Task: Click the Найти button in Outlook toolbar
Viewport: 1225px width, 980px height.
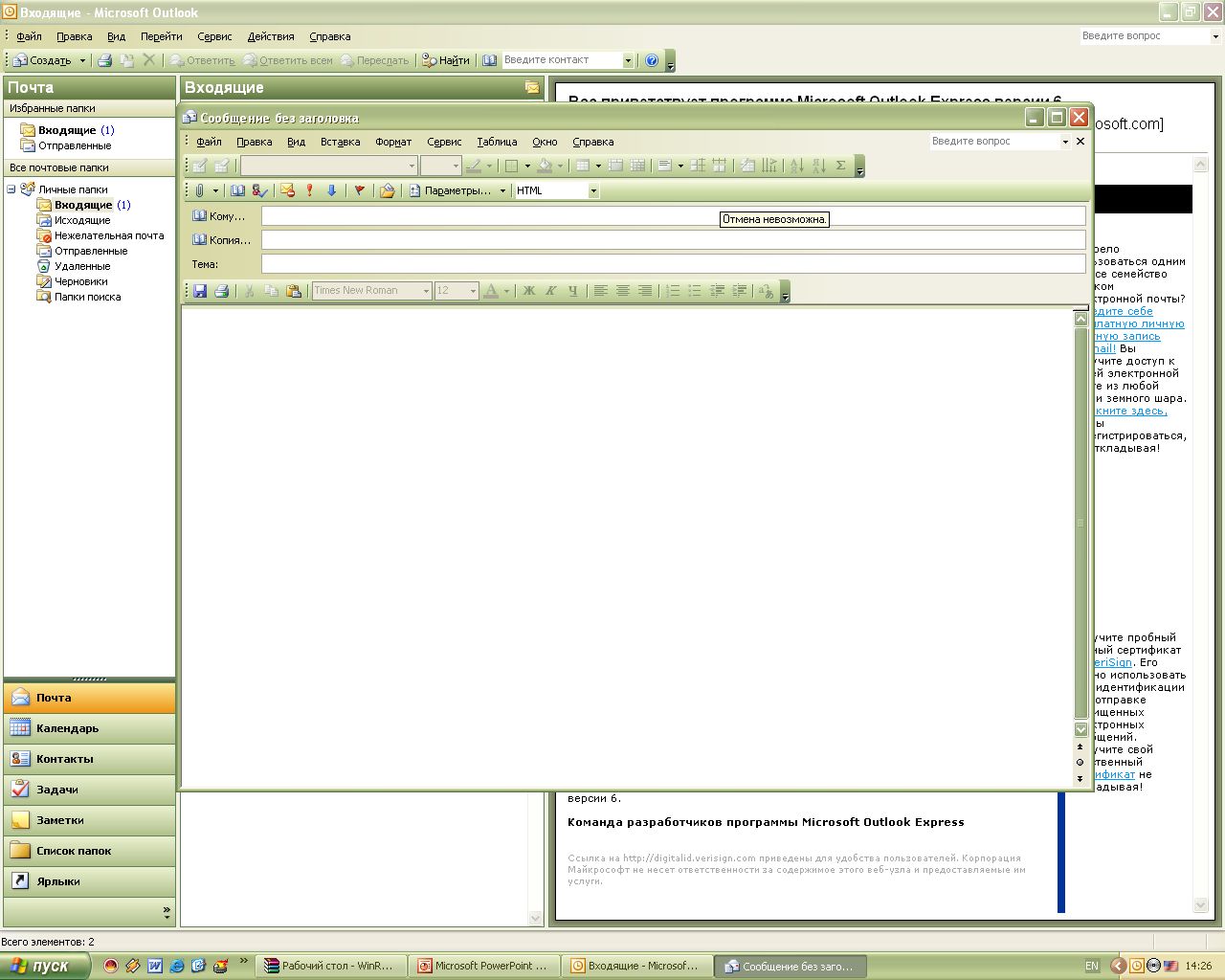Action: (446, 60)
